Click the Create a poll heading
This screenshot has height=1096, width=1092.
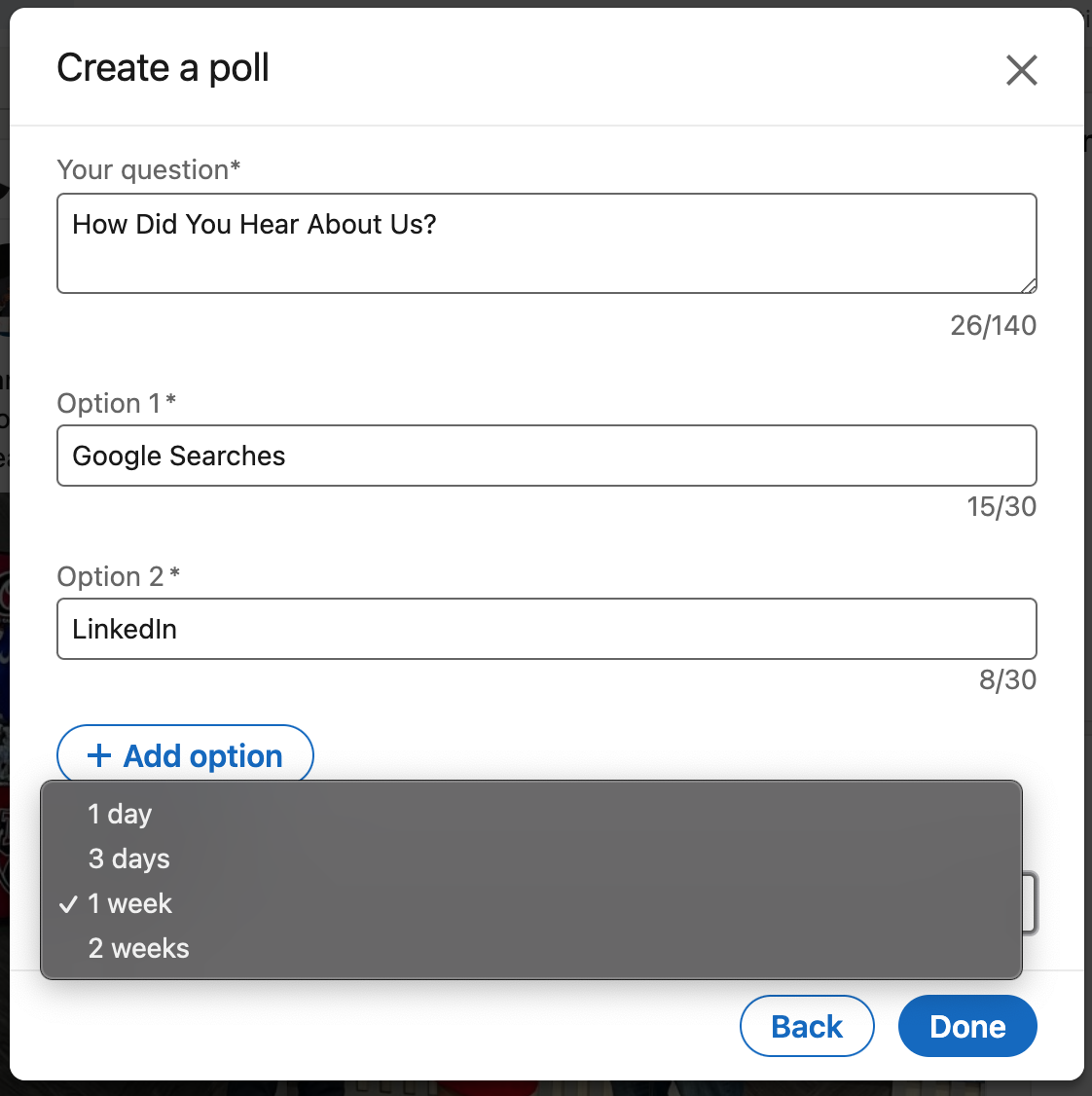click(x=163, y=68)
